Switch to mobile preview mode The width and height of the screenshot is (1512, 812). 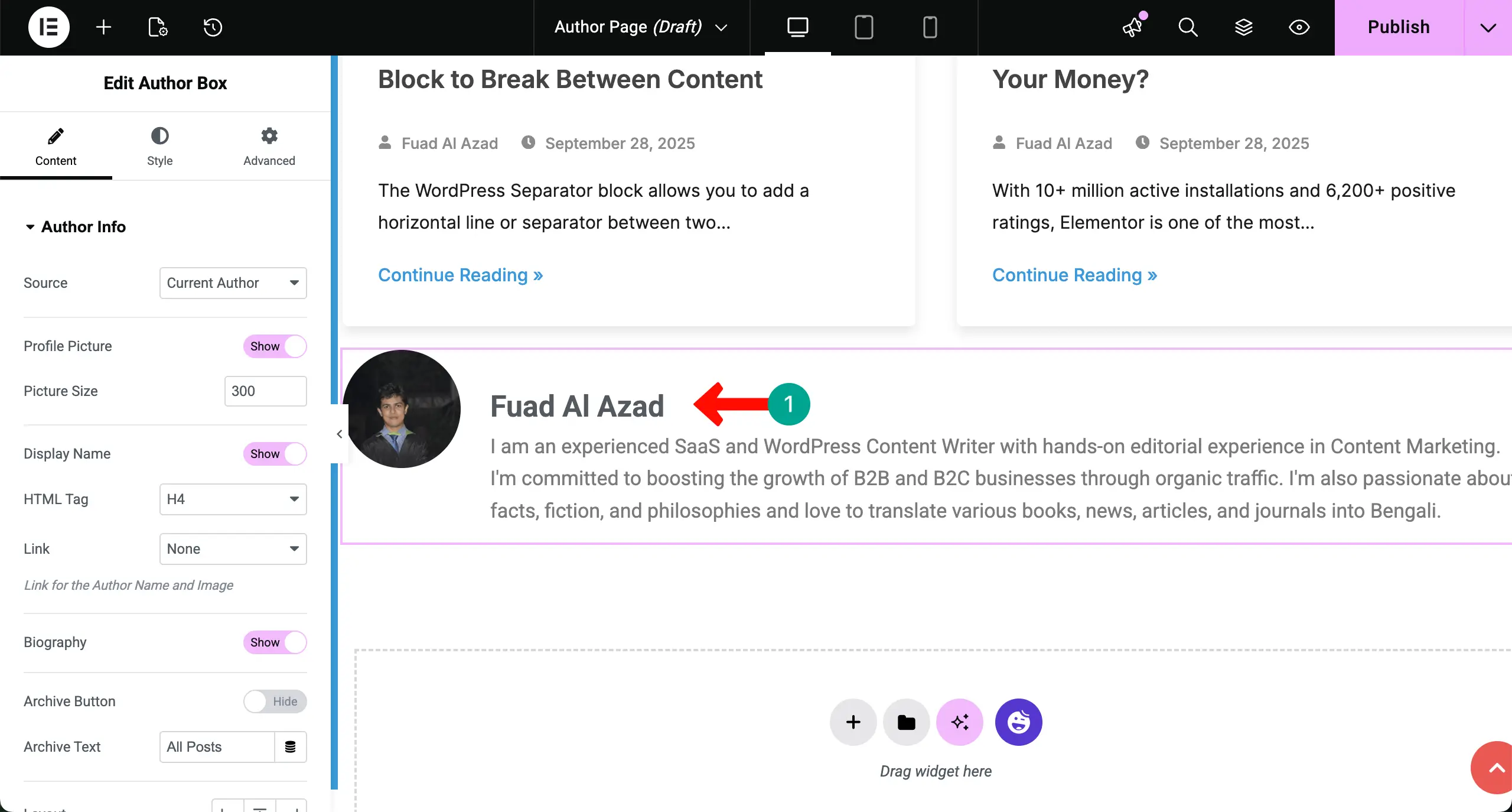click(930, 27)
